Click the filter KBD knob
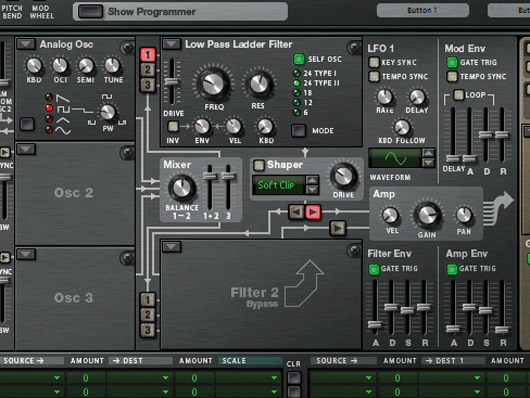 point(265,126)
